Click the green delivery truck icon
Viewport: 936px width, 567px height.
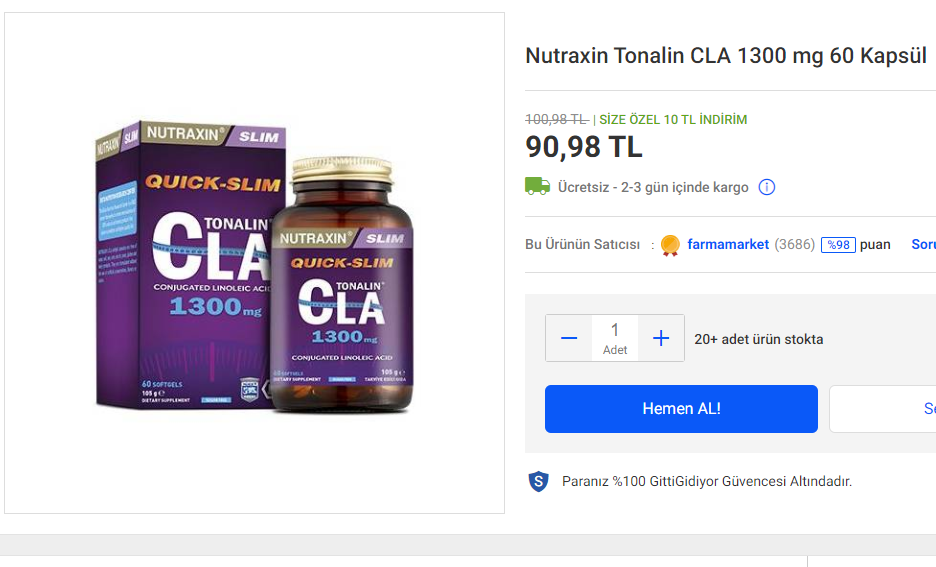537,186
